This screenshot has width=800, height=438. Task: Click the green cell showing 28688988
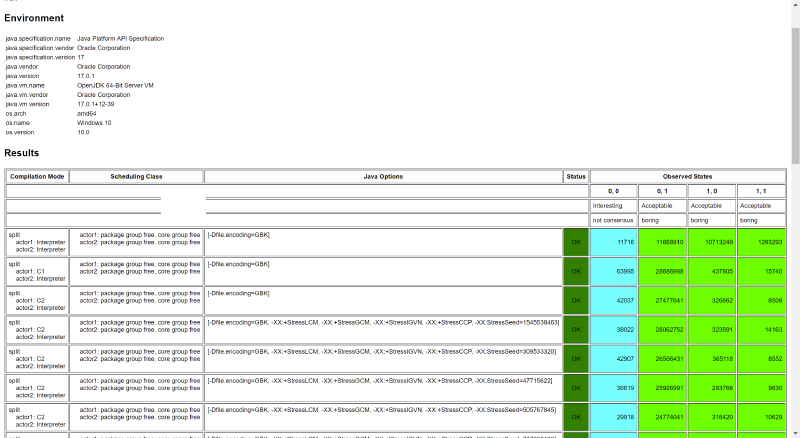point(663,271)
